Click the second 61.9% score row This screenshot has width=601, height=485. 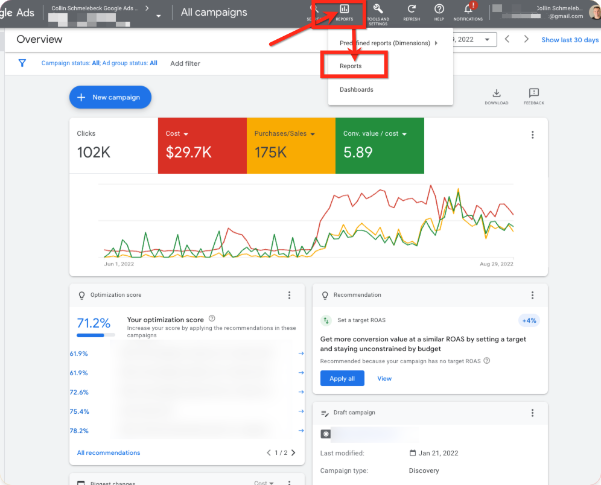(x=79, y=373)
